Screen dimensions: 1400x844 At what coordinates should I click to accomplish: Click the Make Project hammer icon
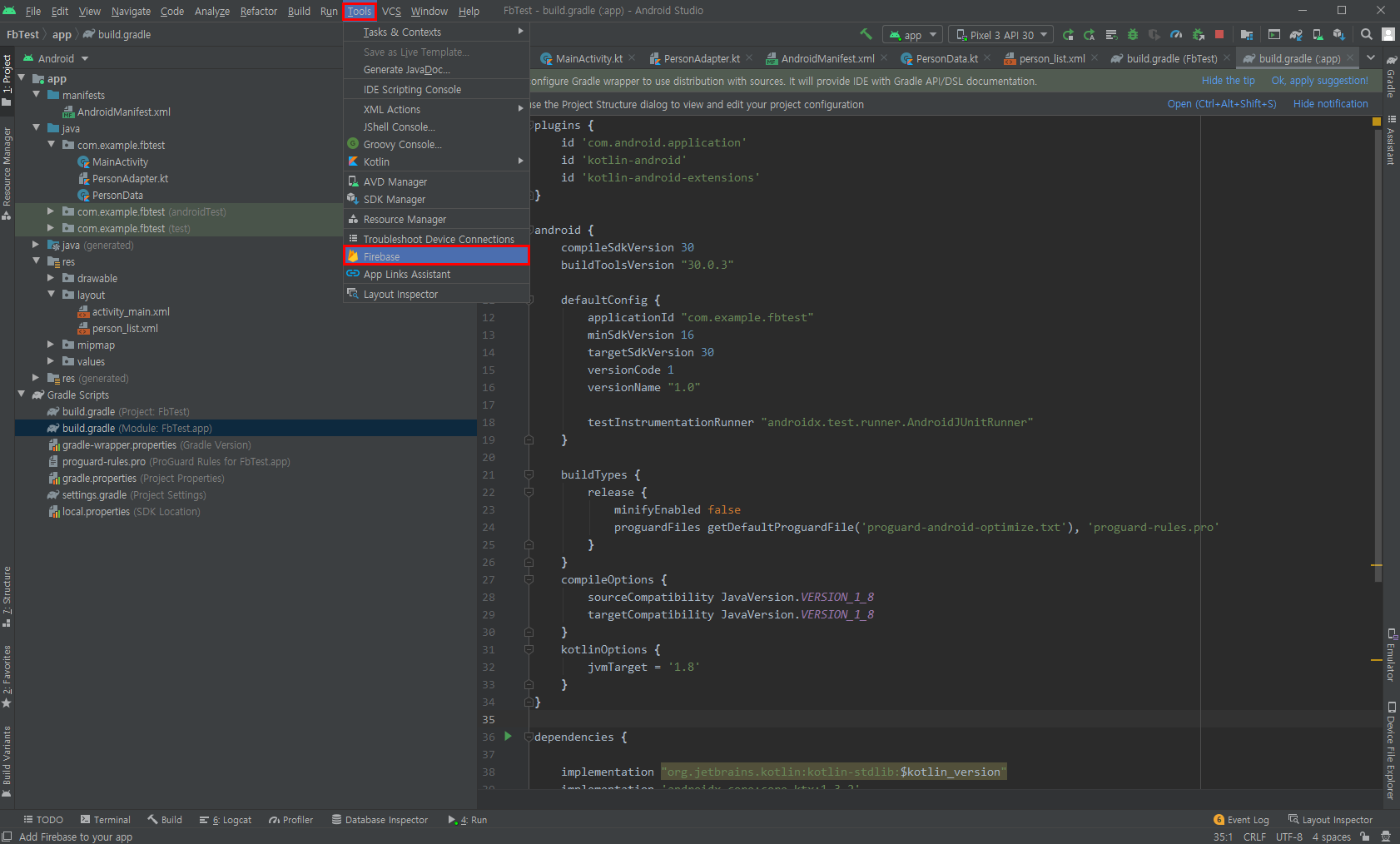coord(866,34)
